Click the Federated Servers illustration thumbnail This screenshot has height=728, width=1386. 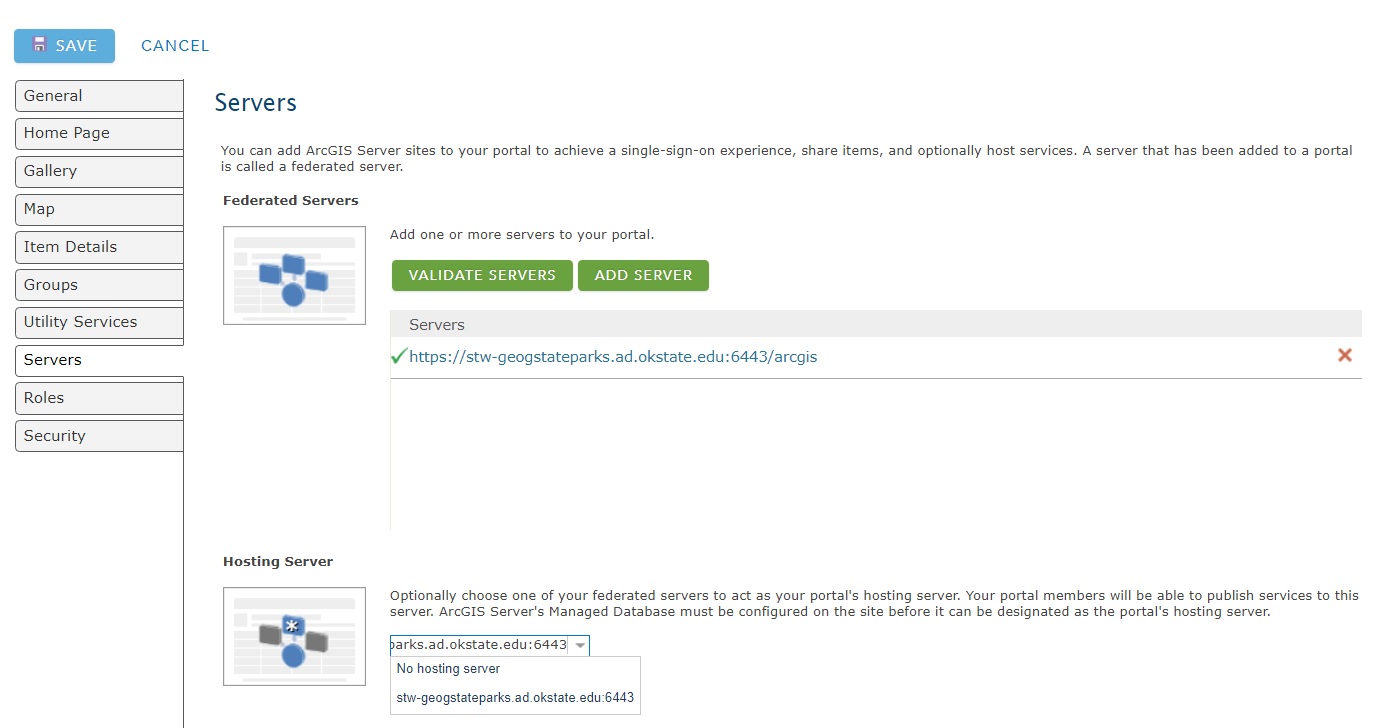(294, 275)
